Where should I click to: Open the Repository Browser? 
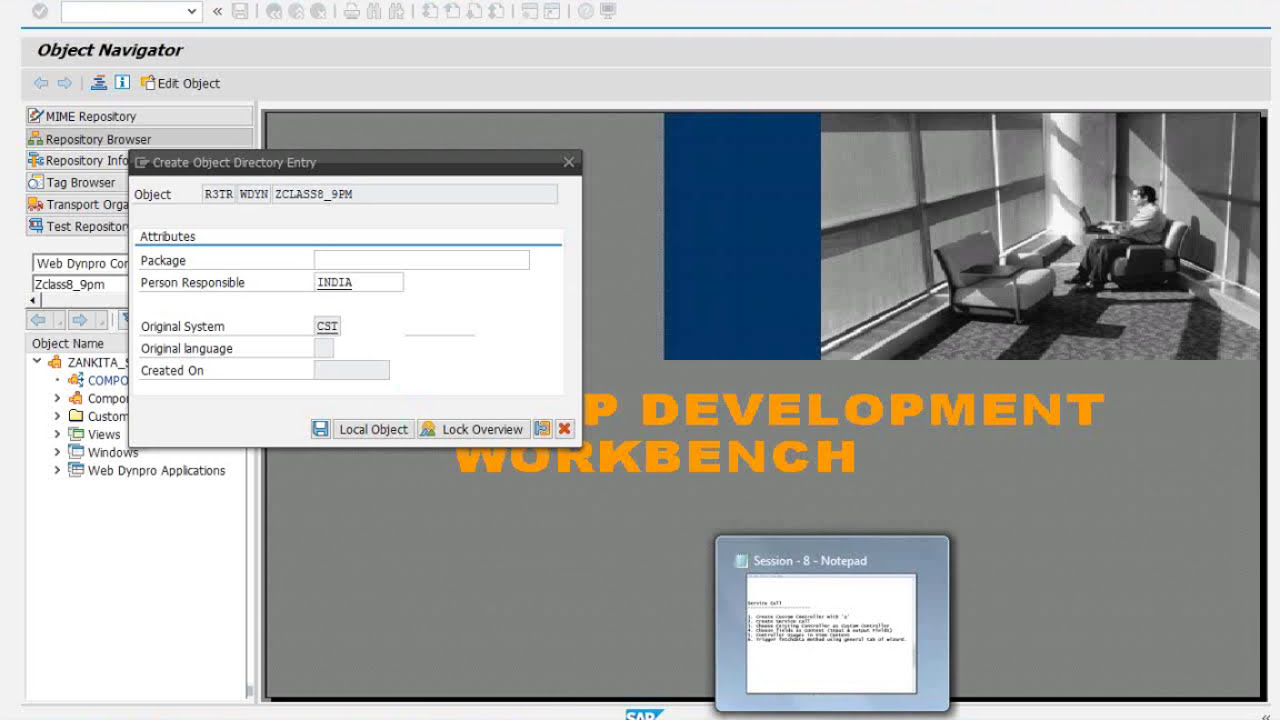tap(139, 139)
